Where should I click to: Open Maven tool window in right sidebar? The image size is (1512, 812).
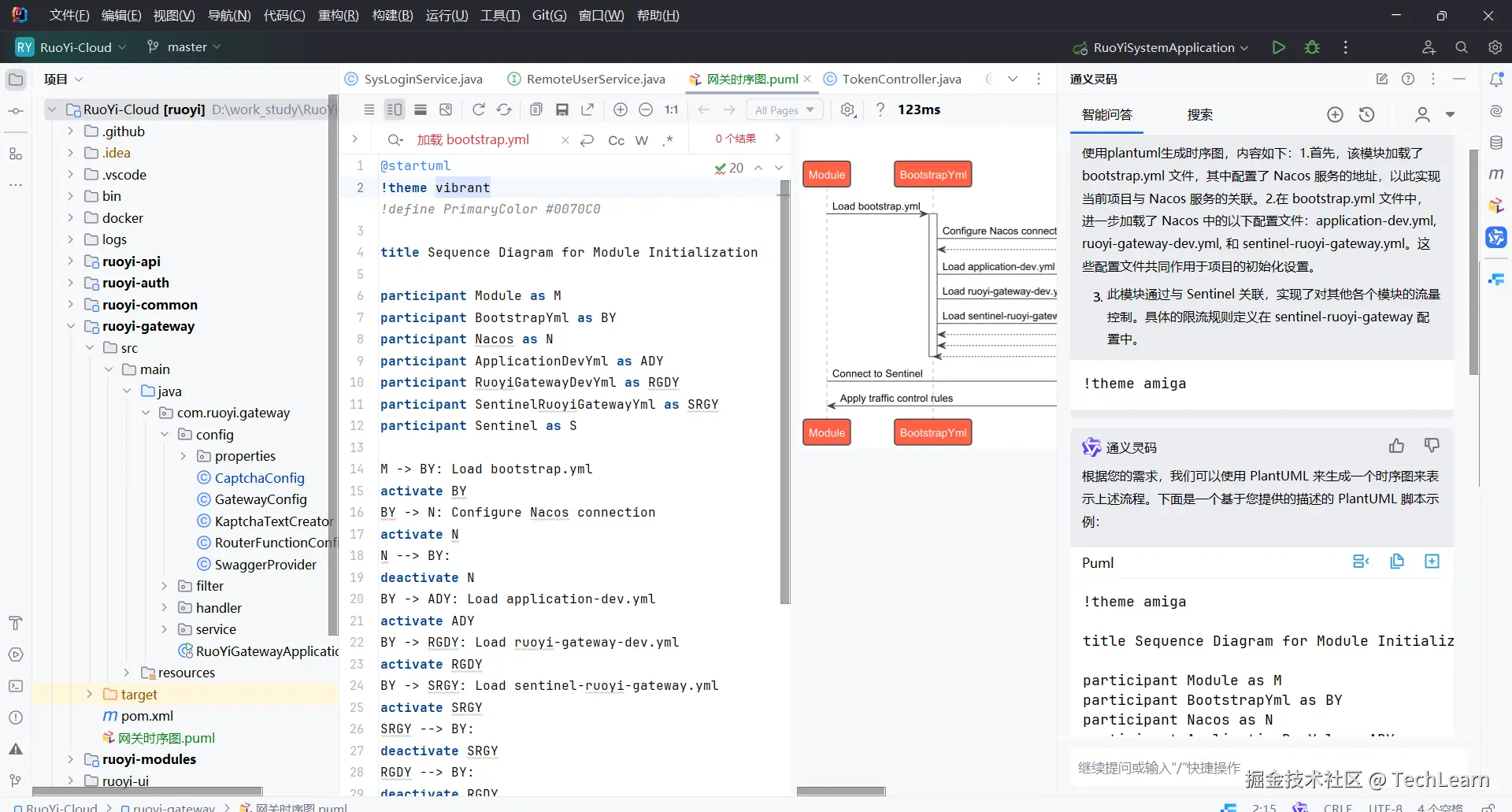(1496, 174)
